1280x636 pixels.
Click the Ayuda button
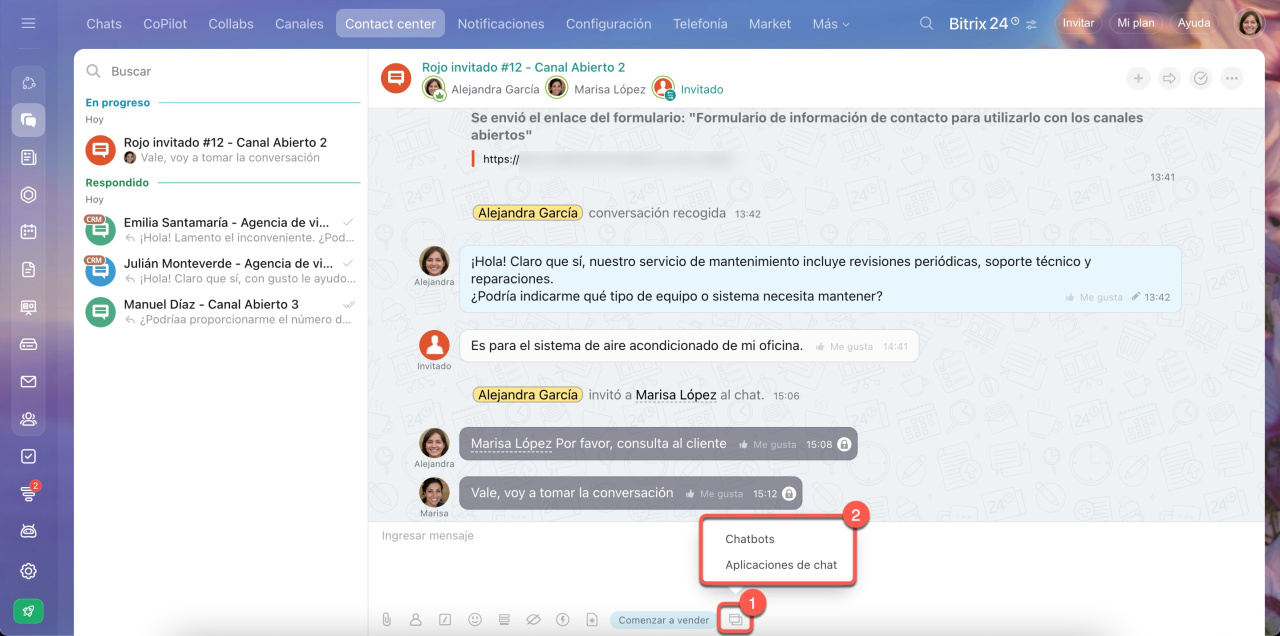click(1194, 23)
